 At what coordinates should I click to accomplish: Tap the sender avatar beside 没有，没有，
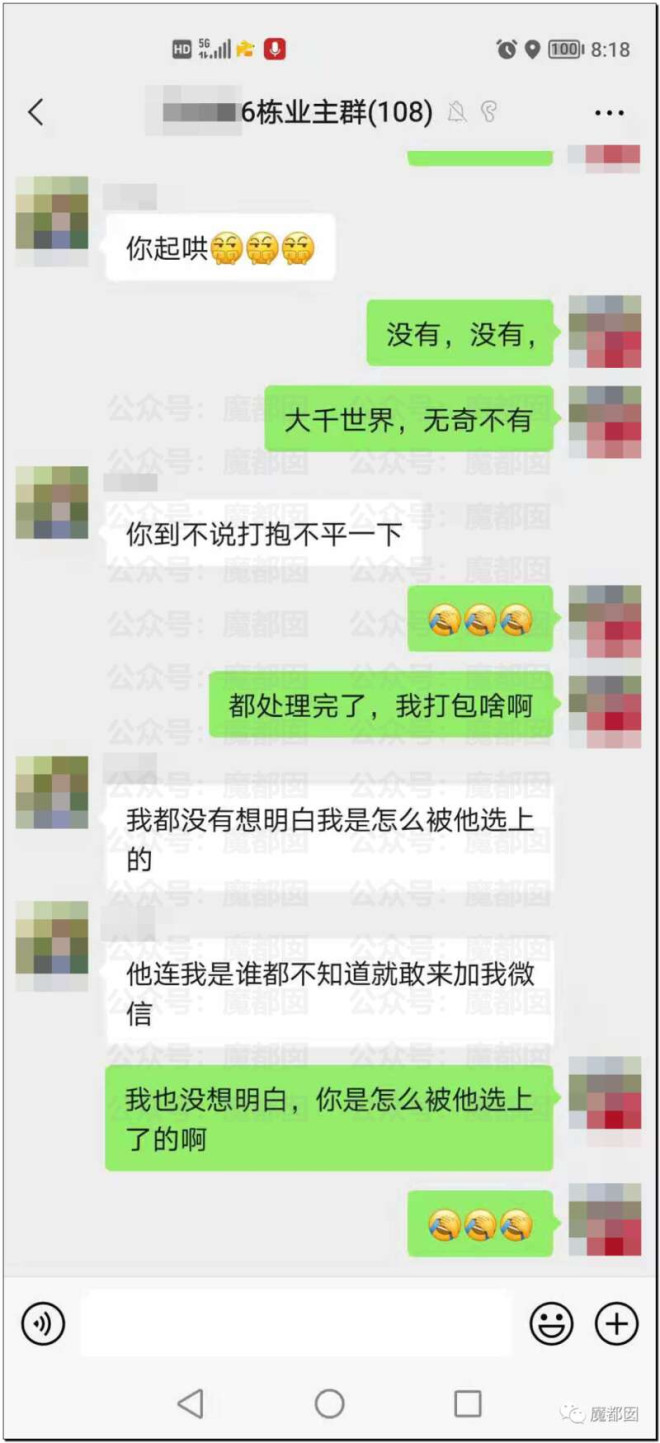(x=605, y=332)
